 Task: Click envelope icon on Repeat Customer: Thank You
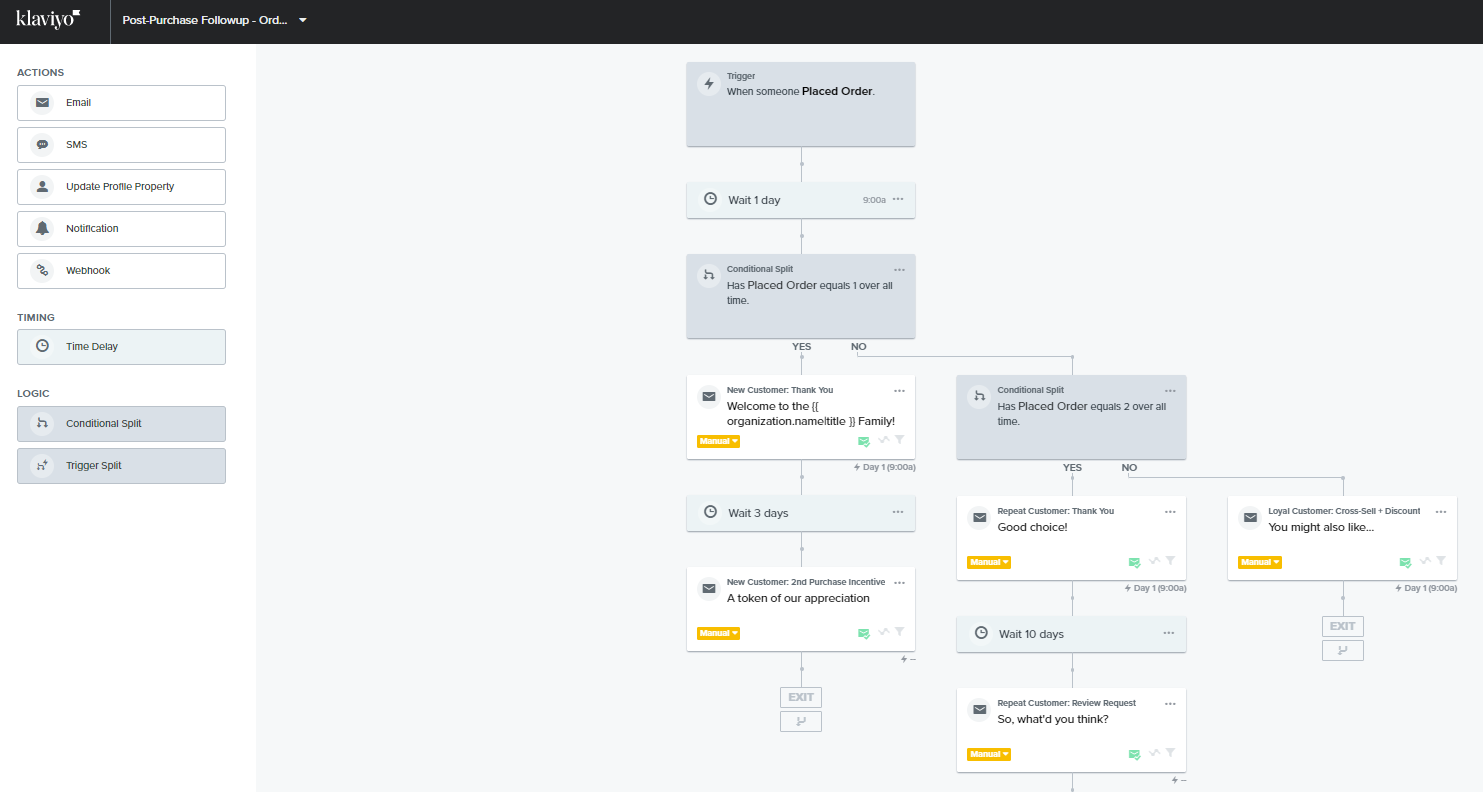pos(980,518)
